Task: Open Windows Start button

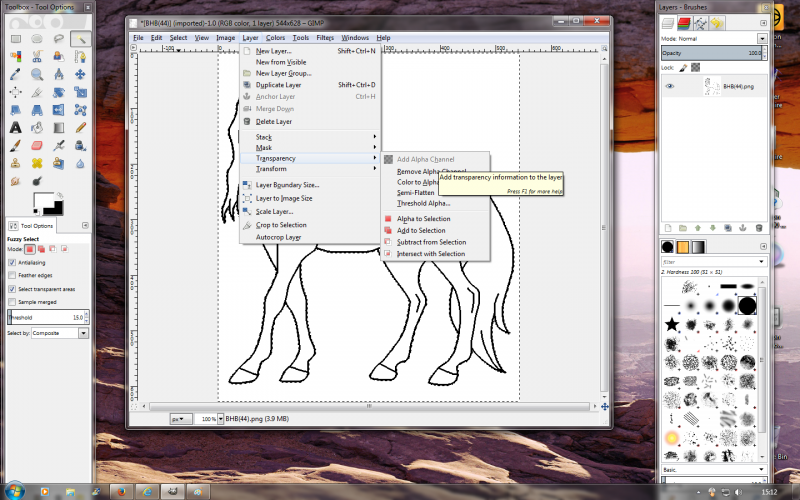Action: pyautogui.click(x=14, y=491)
